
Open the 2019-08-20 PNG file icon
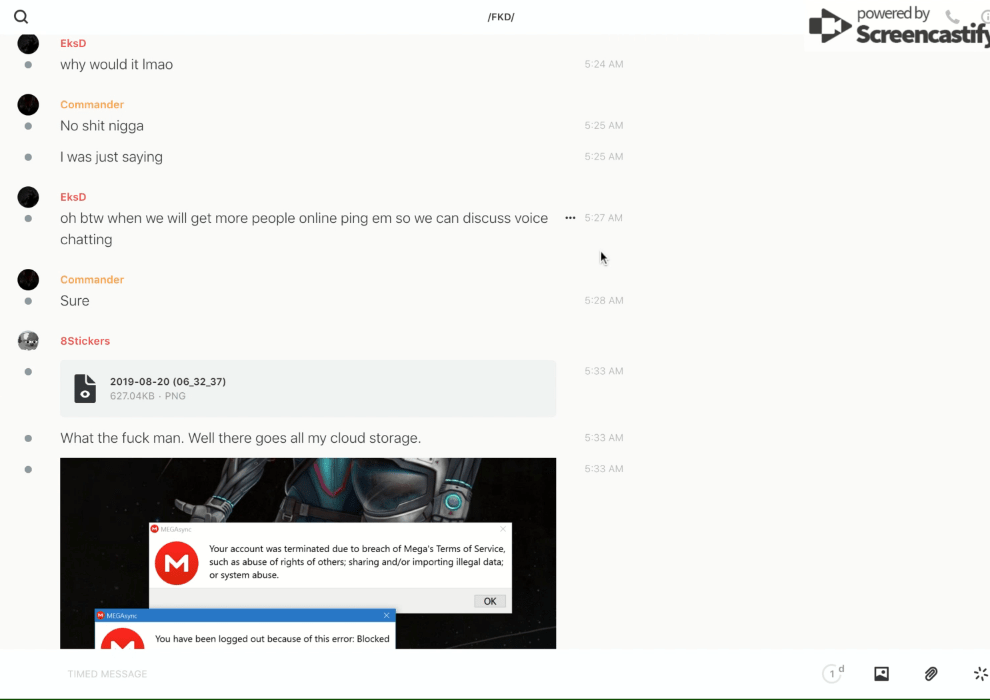pyautogui.click(x=86, y=388)
